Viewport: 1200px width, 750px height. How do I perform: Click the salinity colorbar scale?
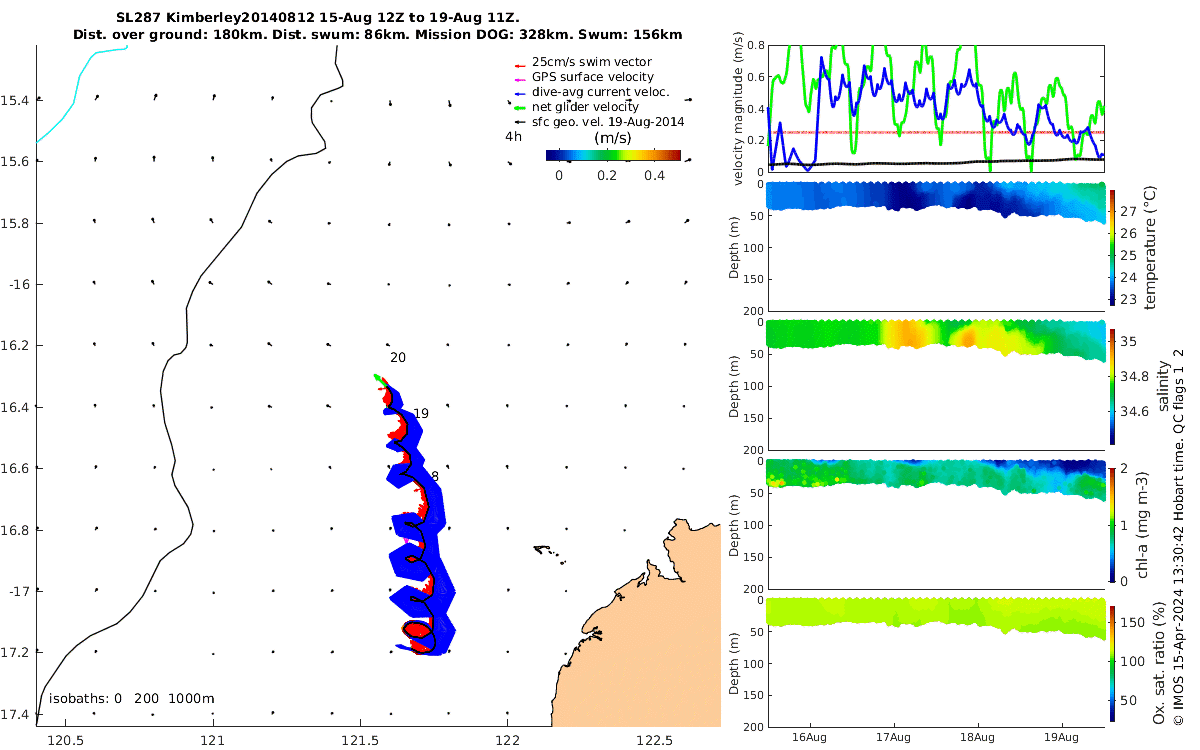pos(1113,385)
